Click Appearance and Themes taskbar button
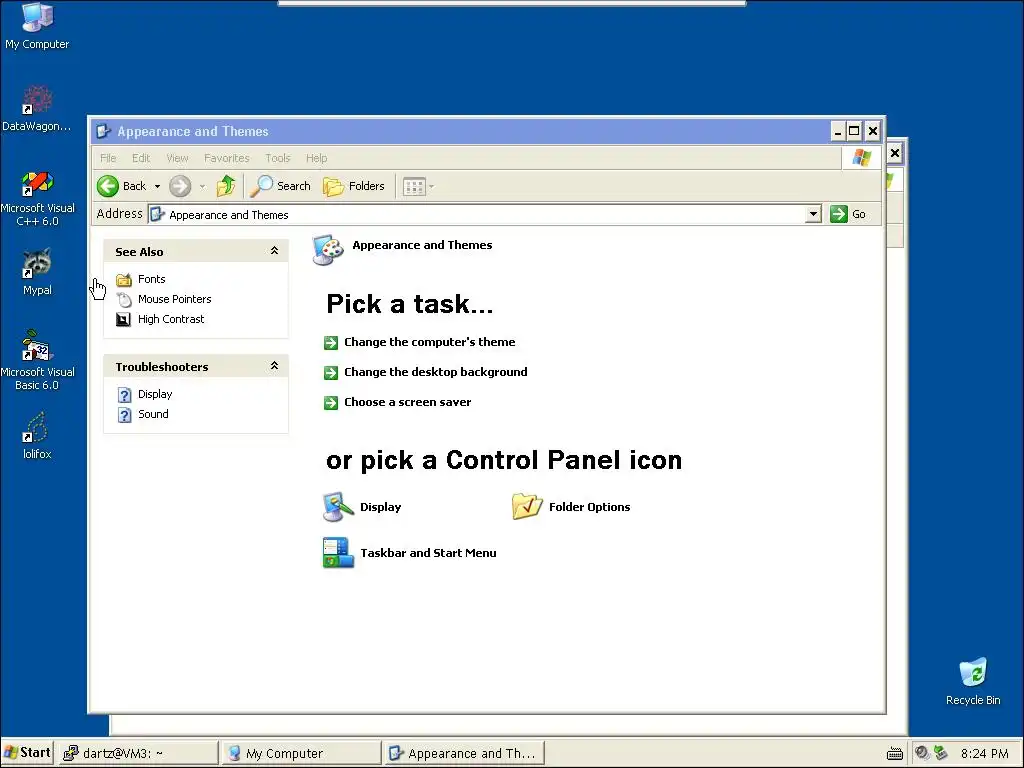The height and width of the screenshot is (768, 1024). pyautogui.click(x=464, y=754)
